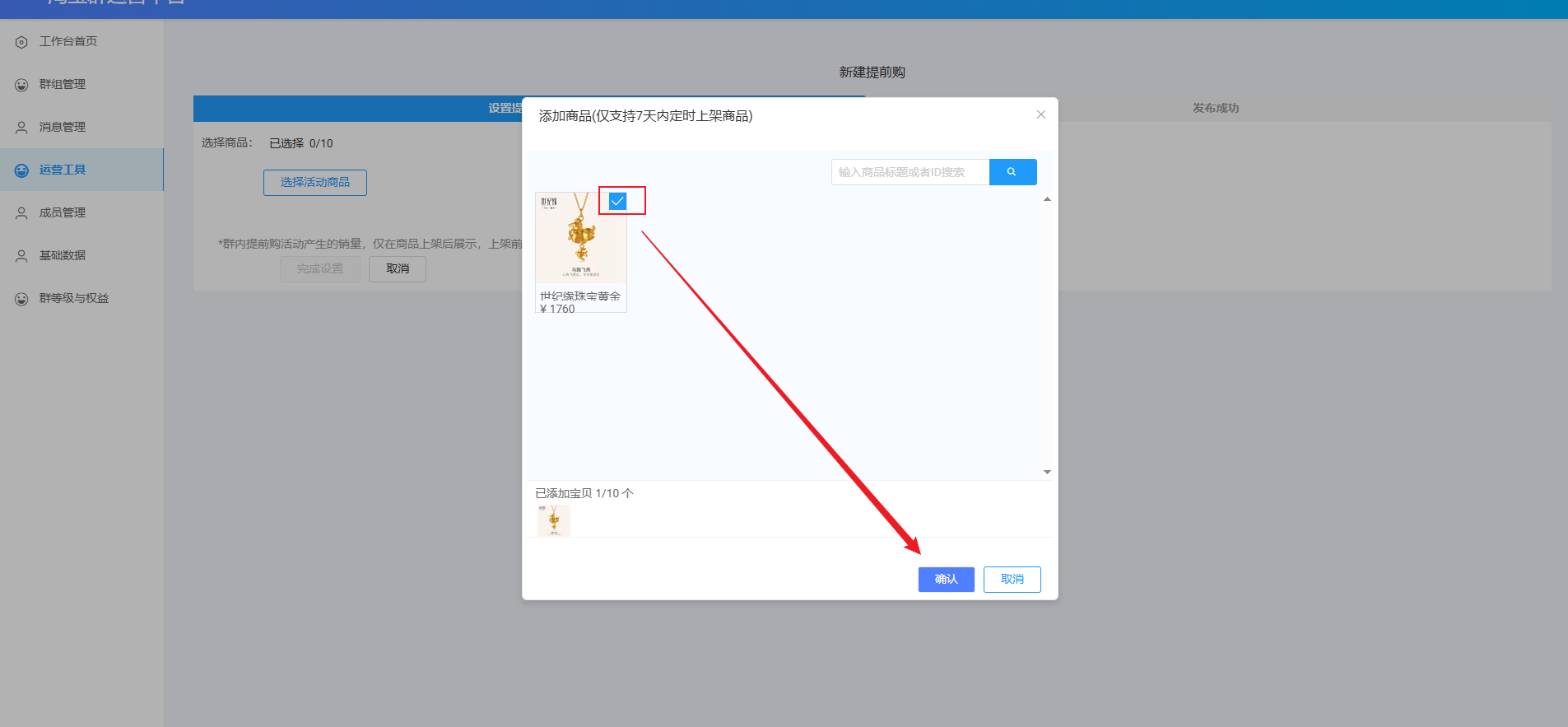Click the 成员管理 person icon

pos(21,213)
